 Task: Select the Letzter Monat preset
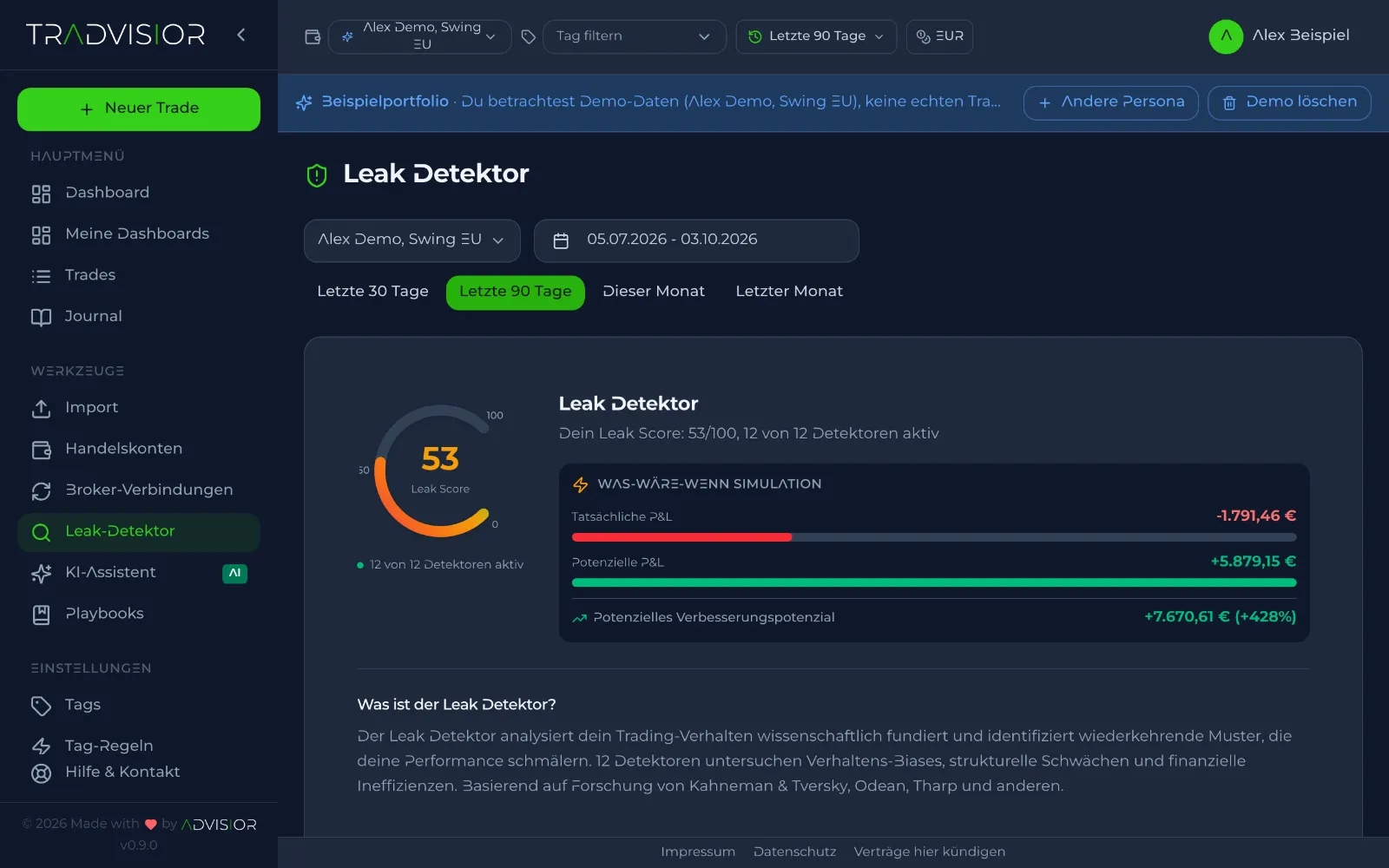pos(789,292)
